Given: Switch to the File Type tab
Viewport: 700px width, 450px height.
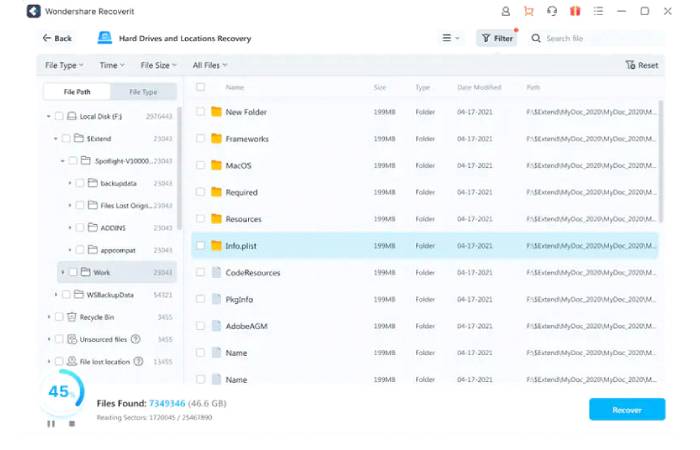Looking at the screenshot, I should (x=143, y=92).
